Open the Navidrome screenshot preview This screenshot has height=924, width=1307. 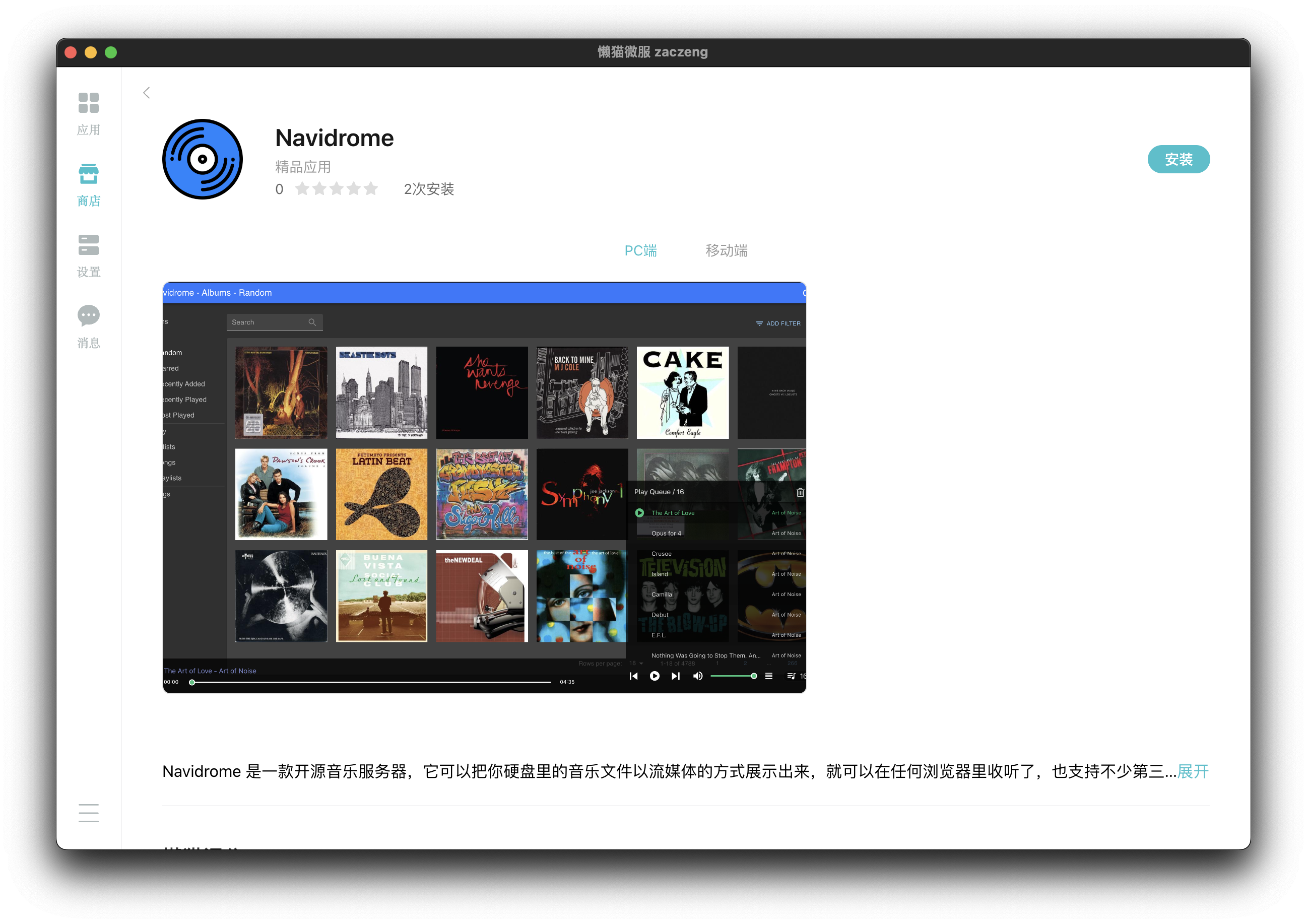(x=484, y=488)
